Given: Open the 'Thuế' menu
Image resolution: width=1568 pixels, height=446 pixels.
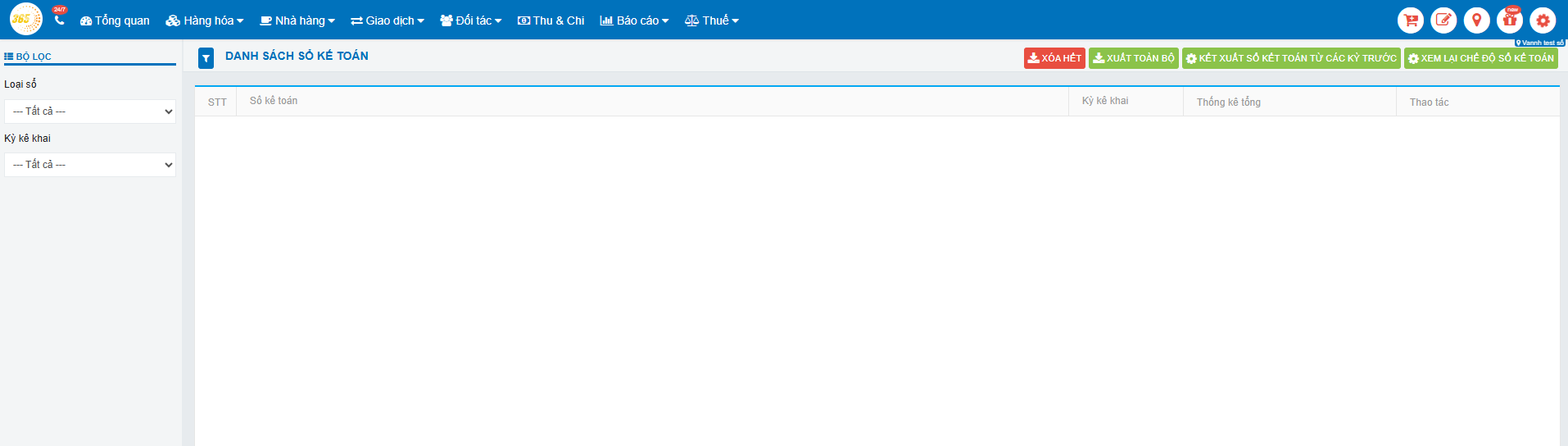Looking at the screenshot, I should tap(711, 20).
